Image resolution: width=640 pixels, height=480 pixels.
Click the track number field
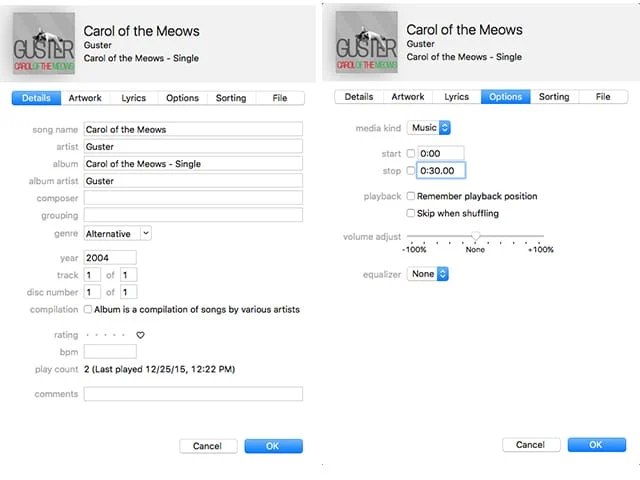(x=92, y=275)
